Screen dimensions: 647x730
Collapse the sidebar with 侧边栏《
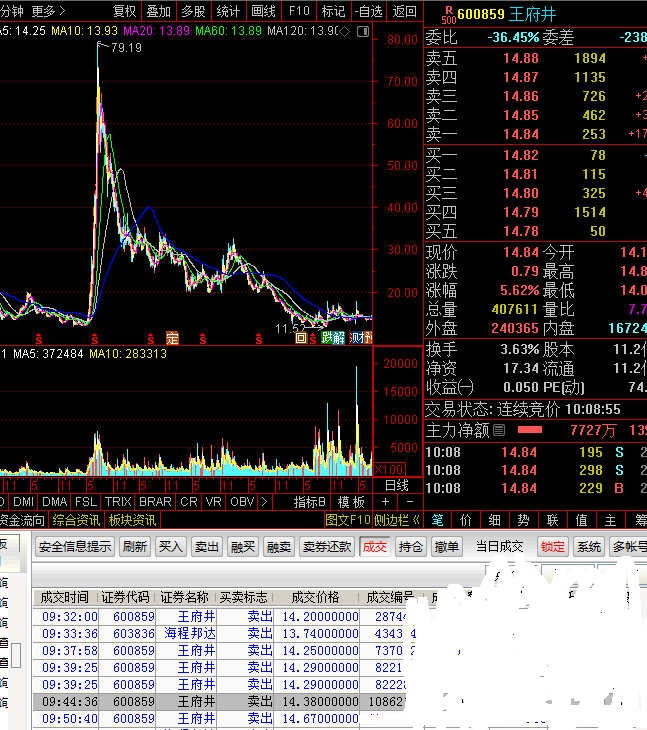click(x=397, y=520)
